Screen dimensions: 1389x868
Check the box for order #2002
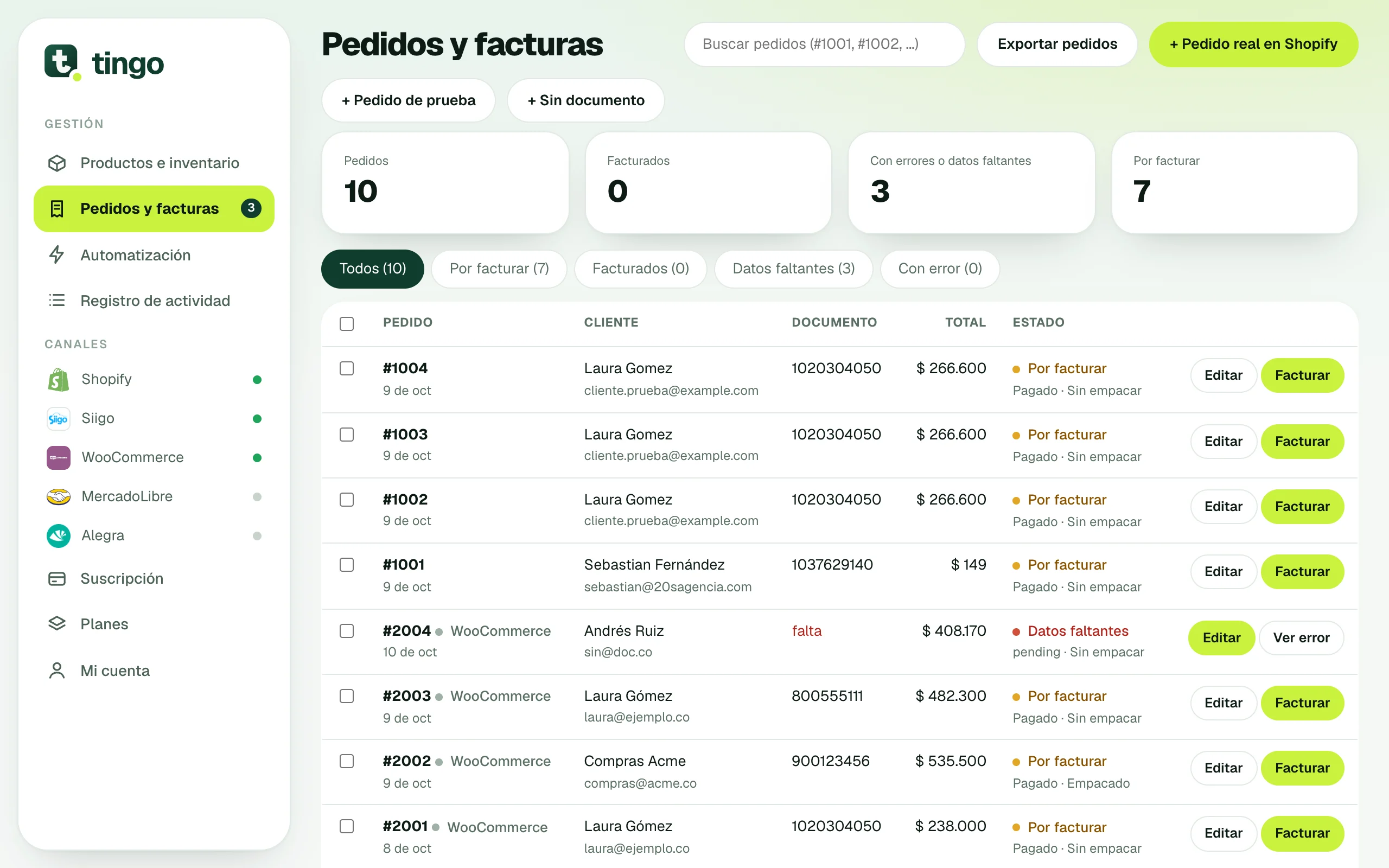coord(347,761)
